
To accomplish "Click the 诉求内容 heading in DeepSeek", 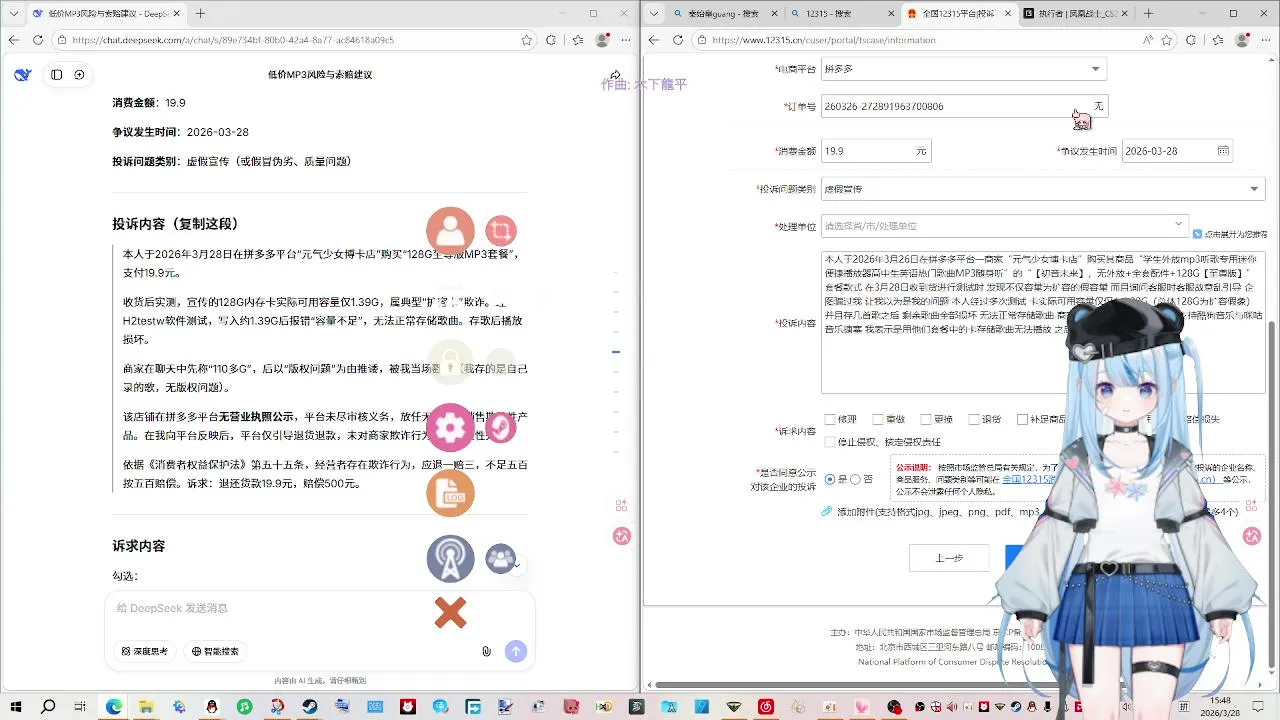I will point(138,546).
